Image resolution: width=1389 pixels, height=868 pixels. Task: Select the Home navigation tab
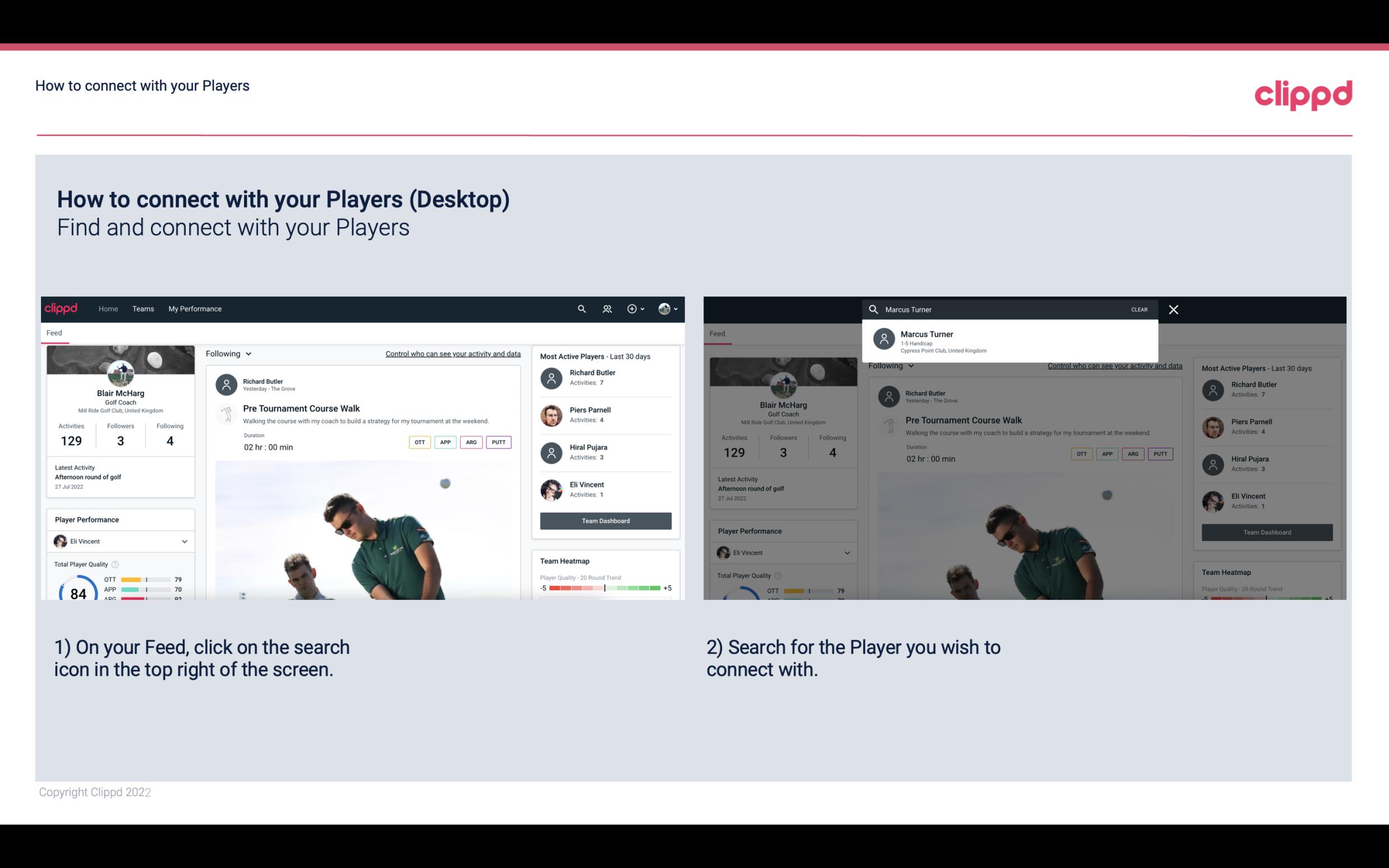(x=107, y=309)
